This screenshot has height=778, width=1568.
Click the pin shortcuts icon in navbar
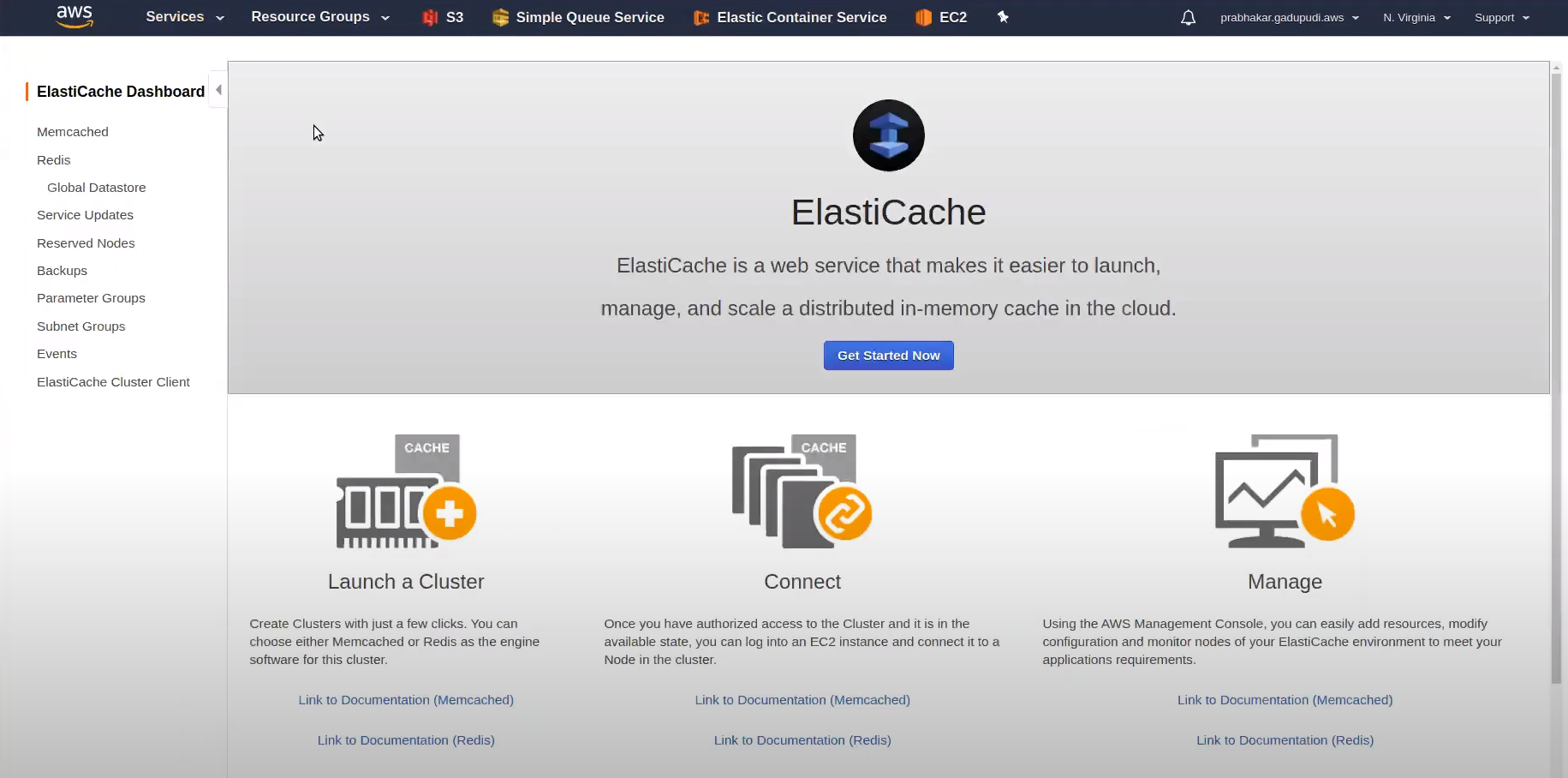(1003, 17)
